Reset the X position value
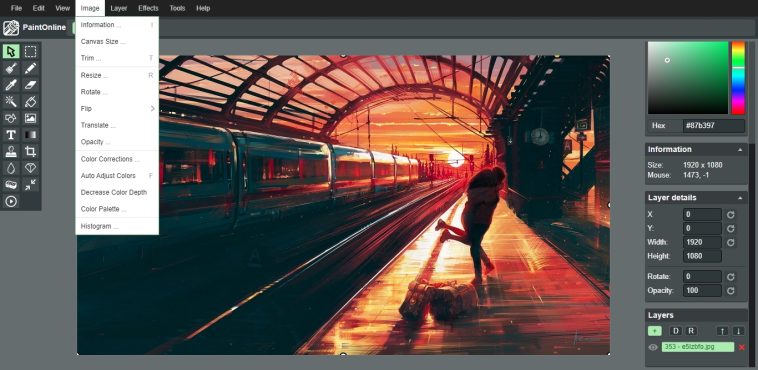The image size is (758, 370). [730, 214]
